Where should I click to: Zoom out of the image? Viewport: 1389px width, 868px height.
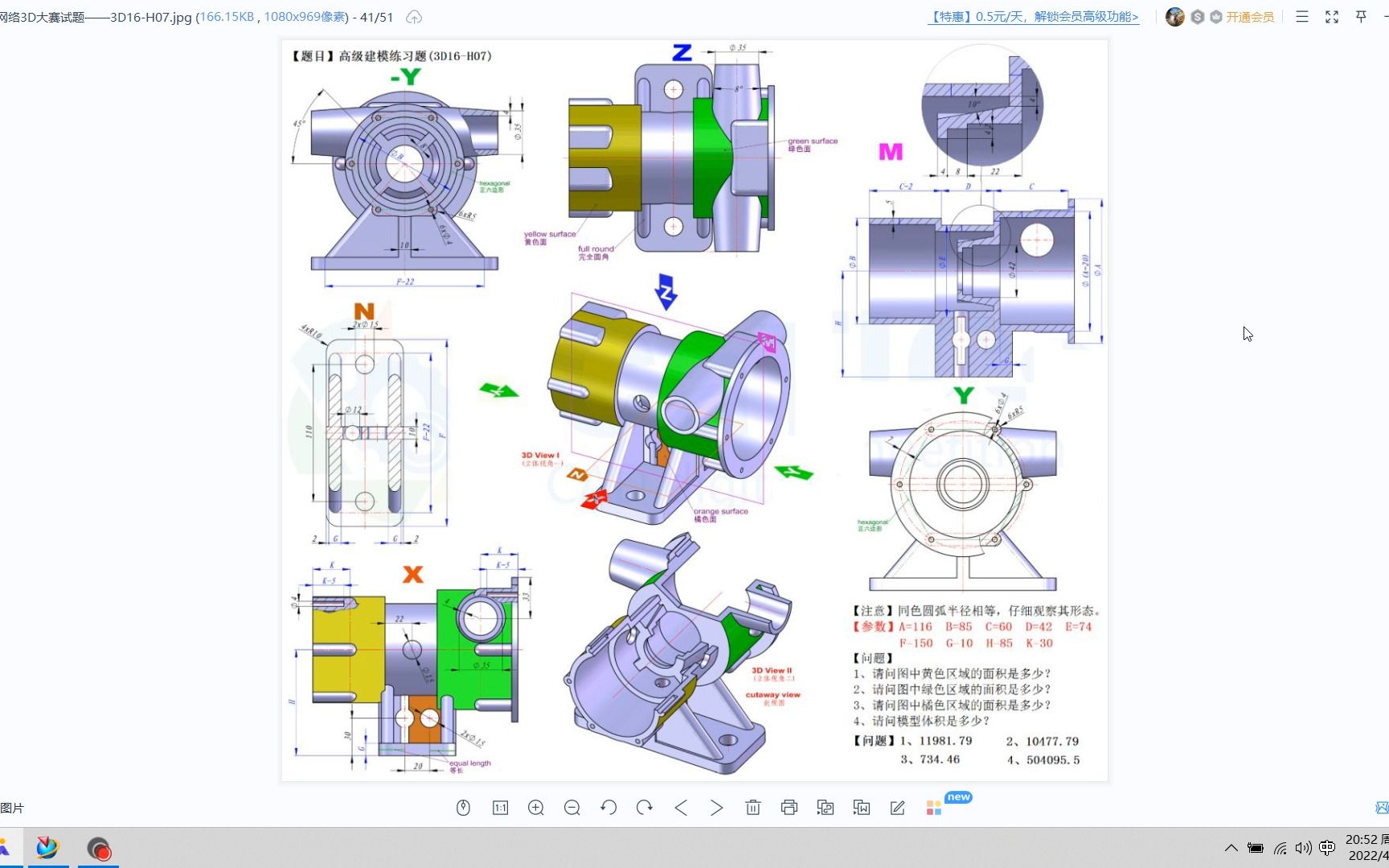(572, 808)
